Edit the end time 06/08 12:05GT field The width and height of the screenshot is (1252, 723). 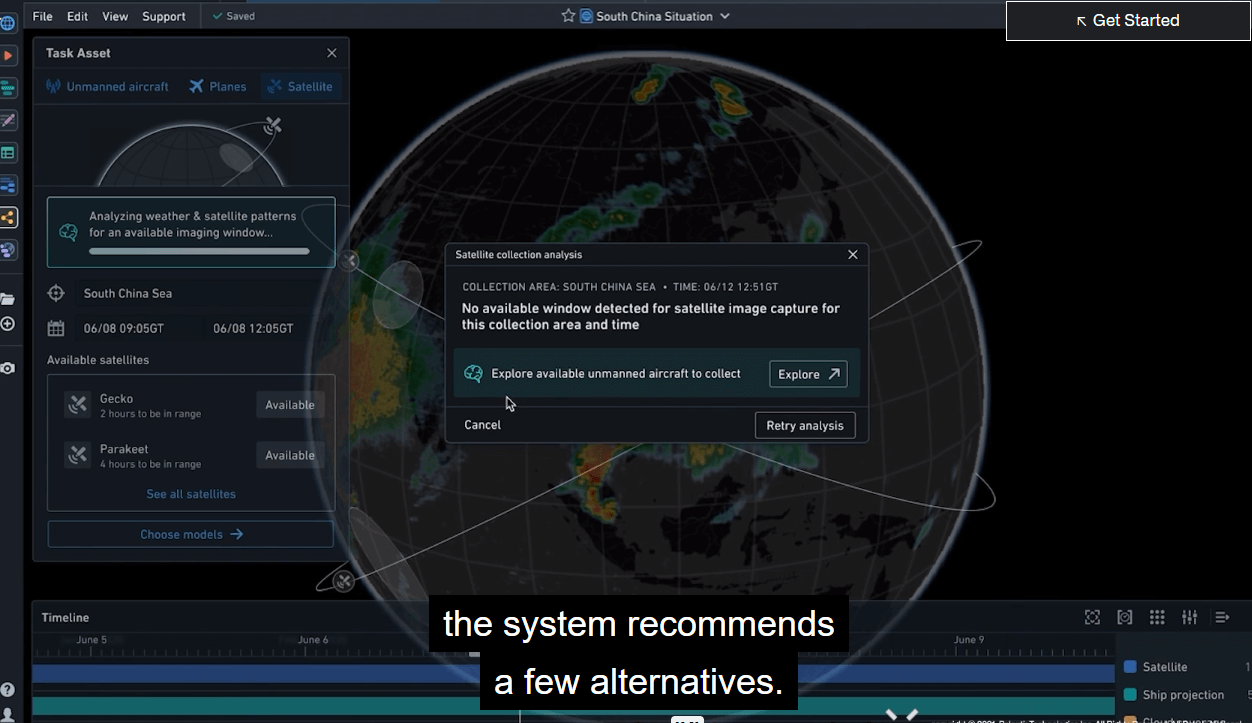click(253, 328)
